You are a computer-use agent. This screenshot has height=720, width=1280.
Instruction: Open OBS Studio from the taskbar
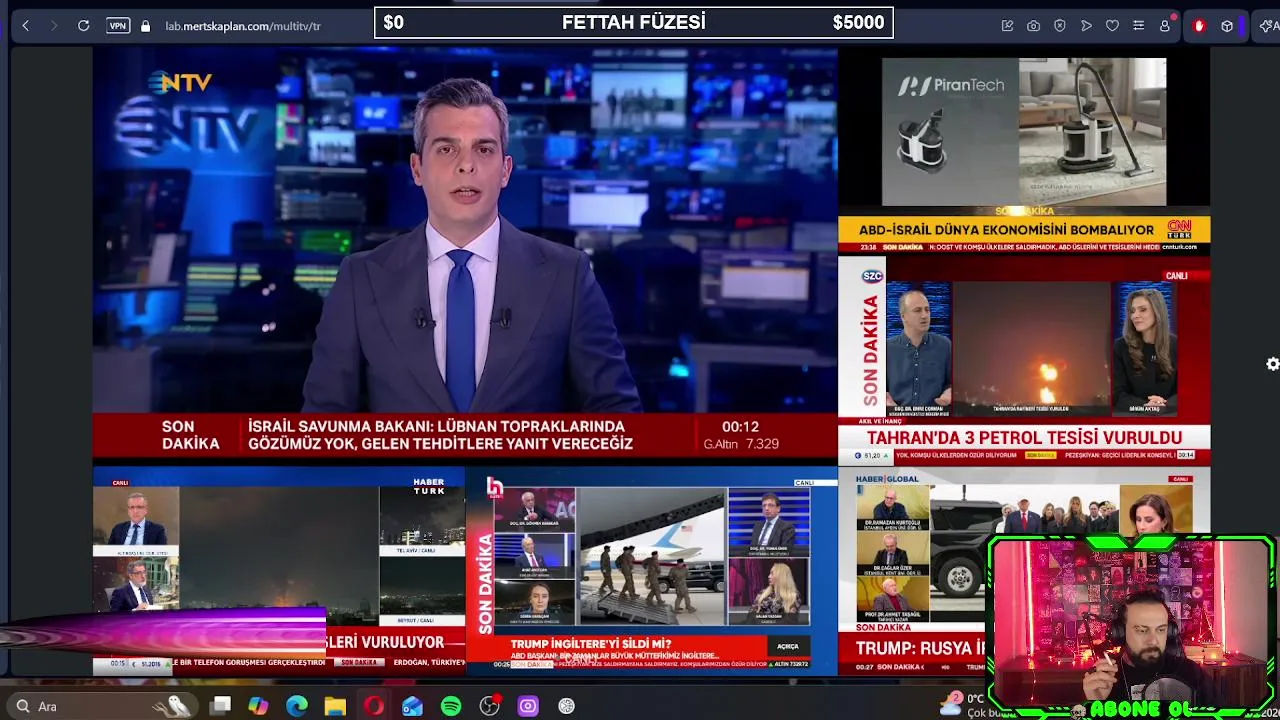tap(489, 706)
